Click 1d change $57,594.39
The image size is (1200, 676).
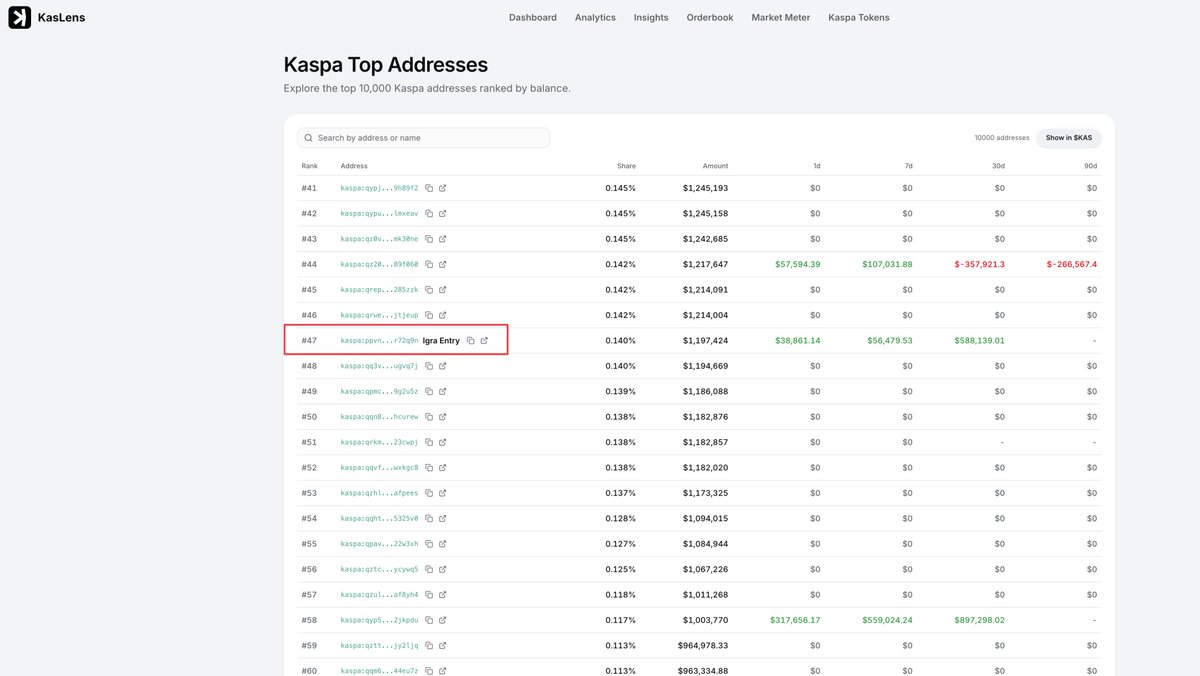coord(798,264)
